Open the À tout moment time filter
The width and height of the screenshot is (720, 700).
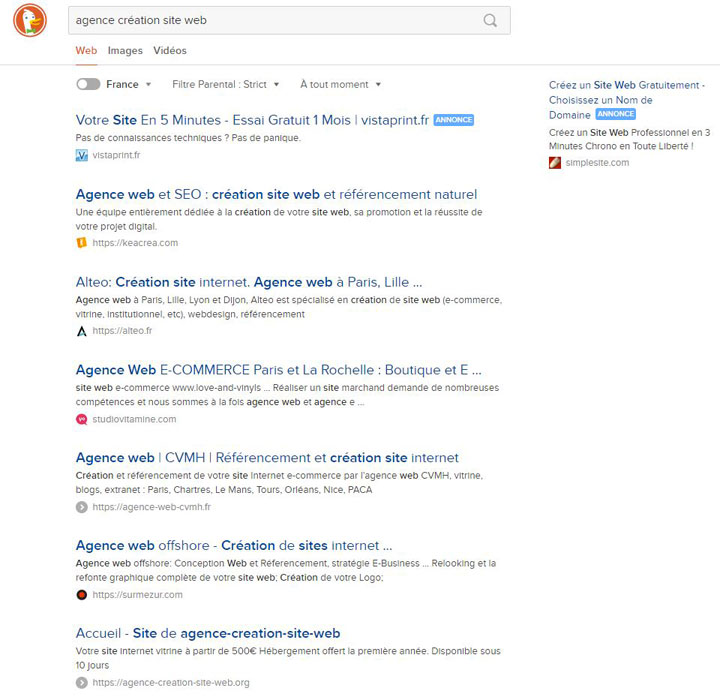(x=340, y=84)
